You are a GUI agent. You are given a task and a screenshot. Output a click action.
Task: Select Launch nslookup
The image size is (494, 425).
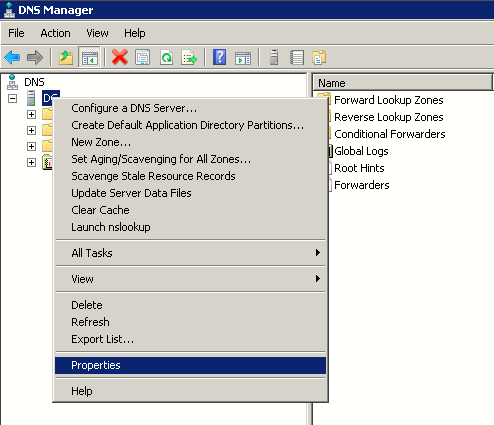(190, 227)
